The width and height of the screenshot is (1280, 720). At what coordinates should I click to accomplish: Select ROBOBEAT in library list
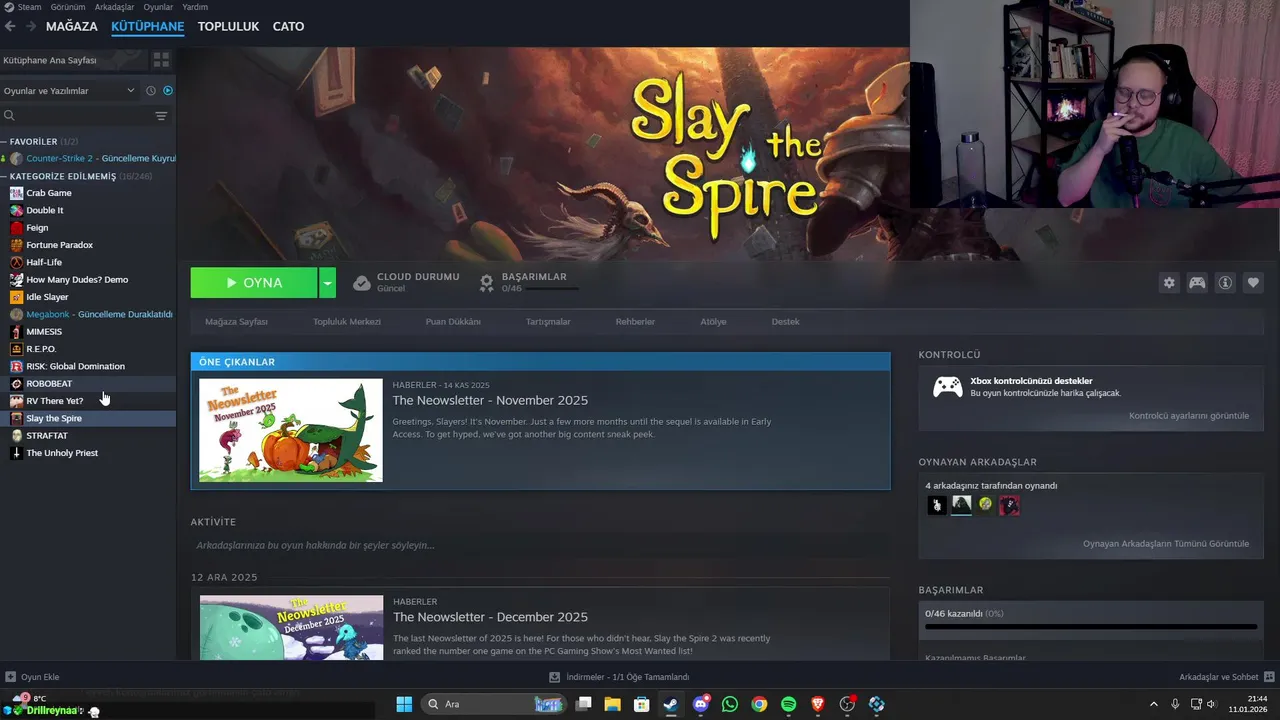click(88, 383)
